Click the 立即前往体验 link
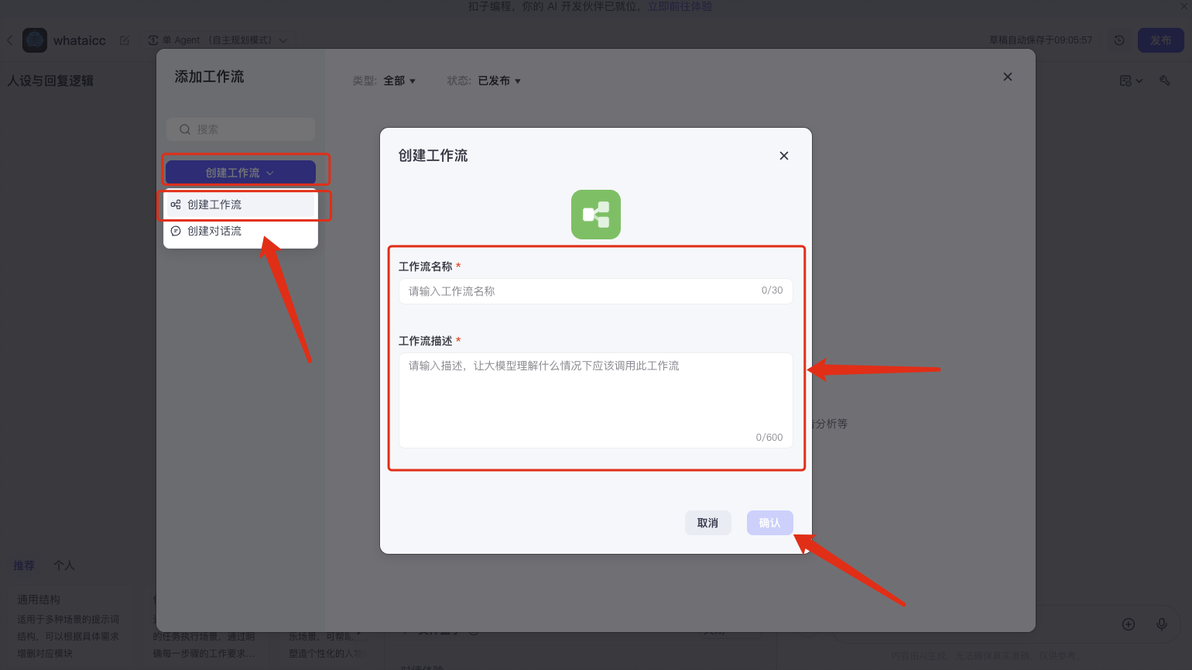The height and width of the screenshot is (670, 1192). point(680,6)
